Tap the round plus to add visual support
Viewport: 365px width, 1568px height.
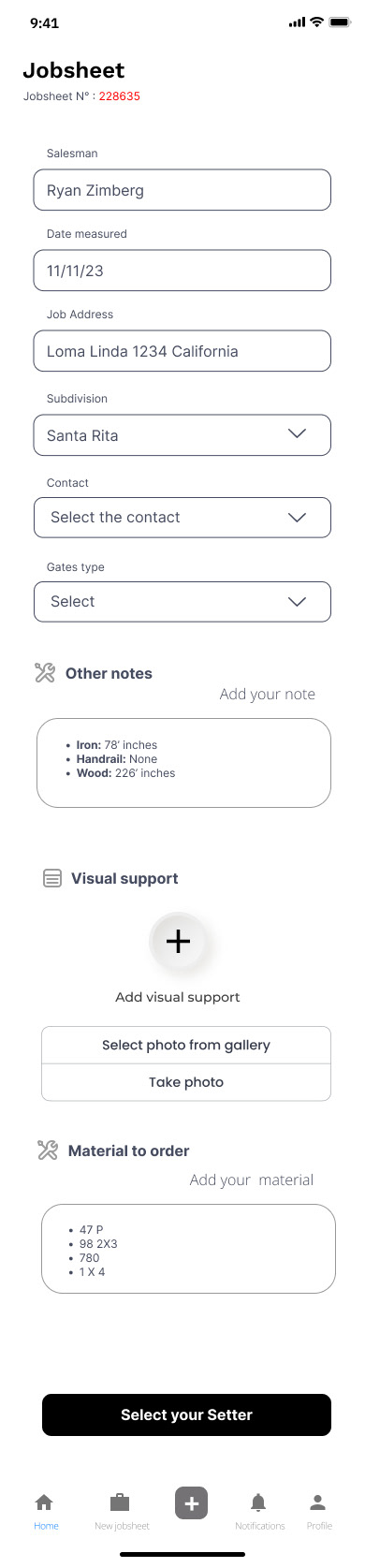[178, 941]
